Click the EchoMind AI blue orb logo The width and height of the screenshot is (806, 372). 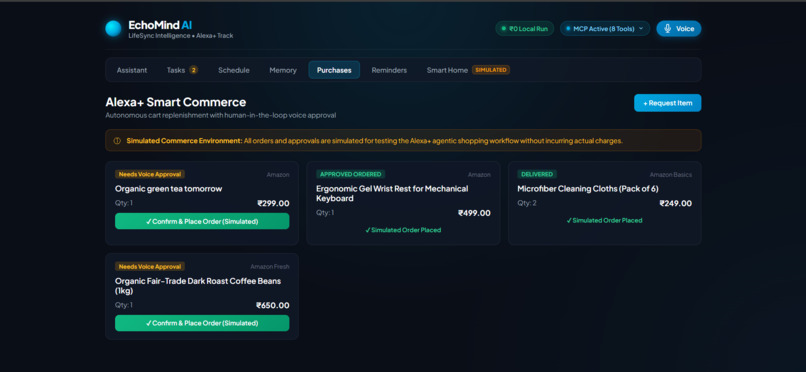pos(113,29)
